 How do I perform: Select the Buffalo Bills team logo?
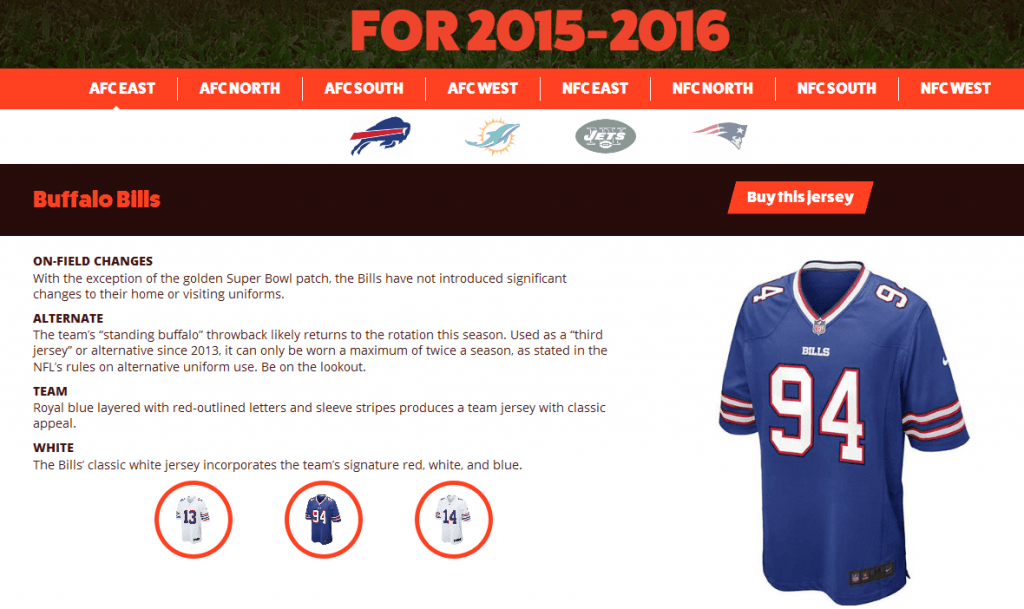pos(380,136)
